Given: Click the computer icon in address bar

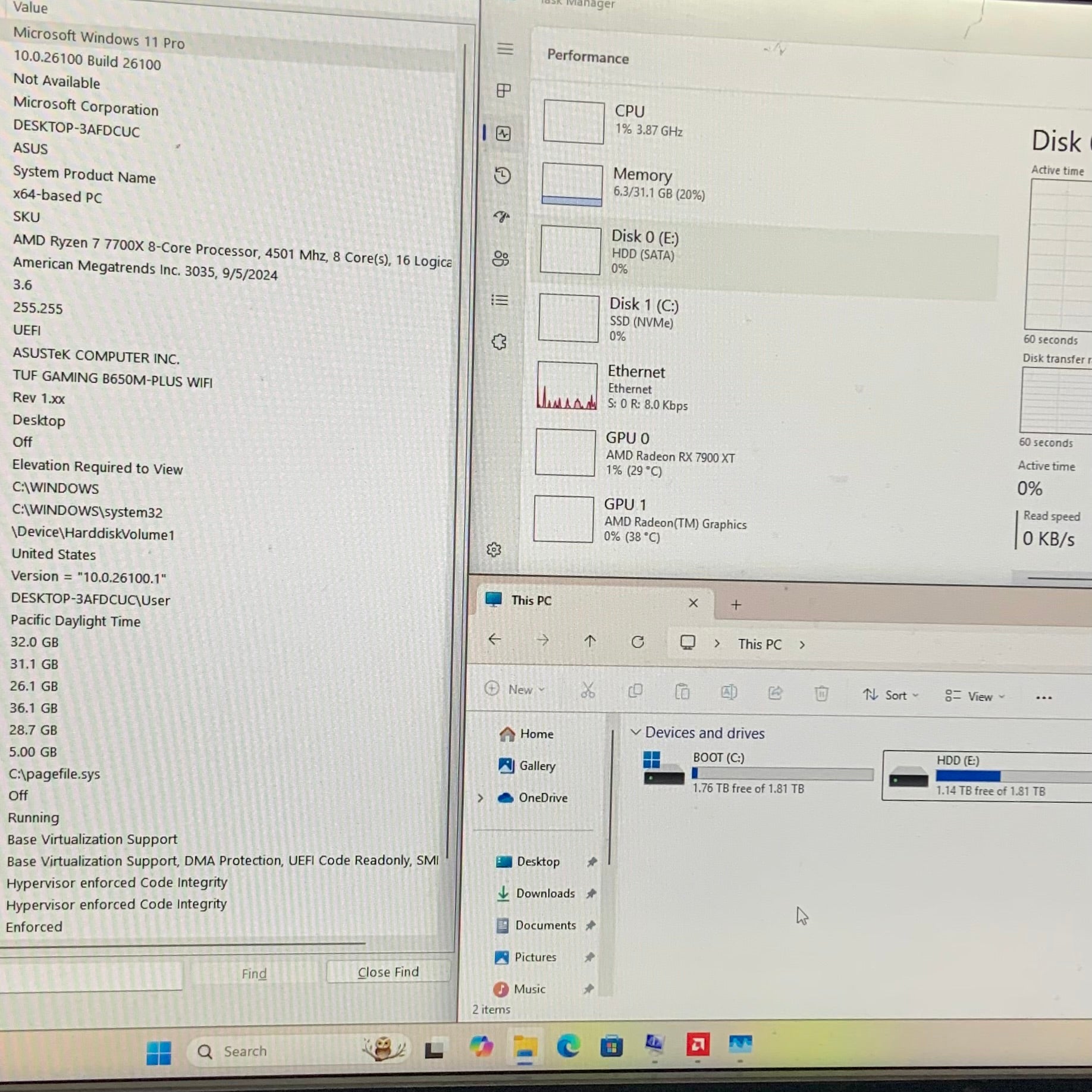Looking at the screenshot, I should point(687,642).
